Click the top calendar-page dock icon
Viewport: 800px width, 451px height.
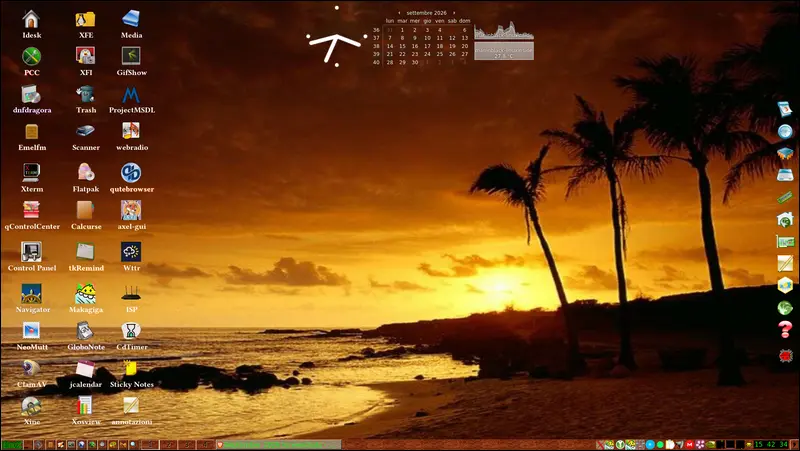[785, 109]
